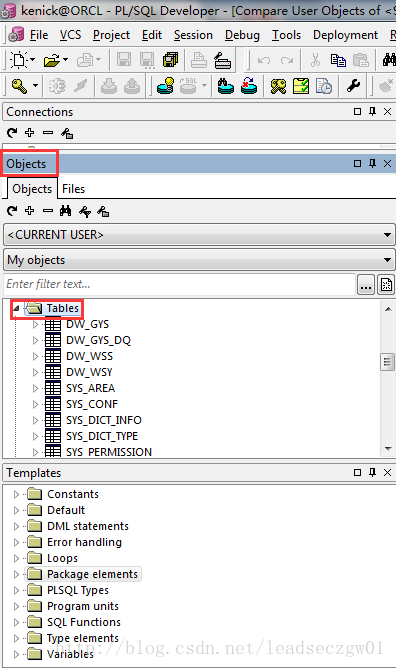396x668 pixels.
Task: Open the Session menu
Action: pos(193,35)
